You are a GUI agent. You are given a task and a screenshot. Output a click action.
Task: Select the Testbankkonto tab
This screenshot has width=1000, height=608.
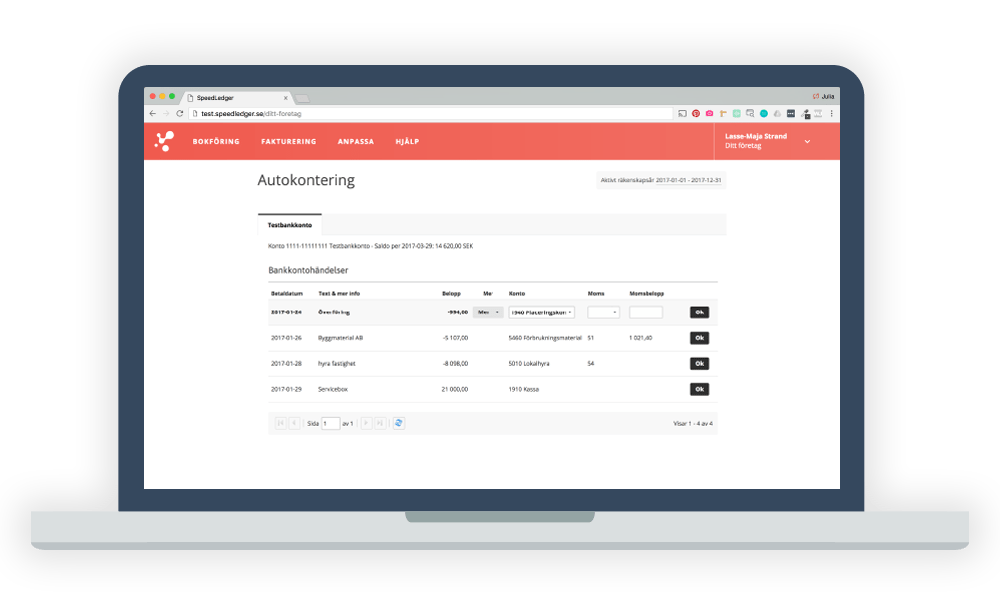pos(289,225)
